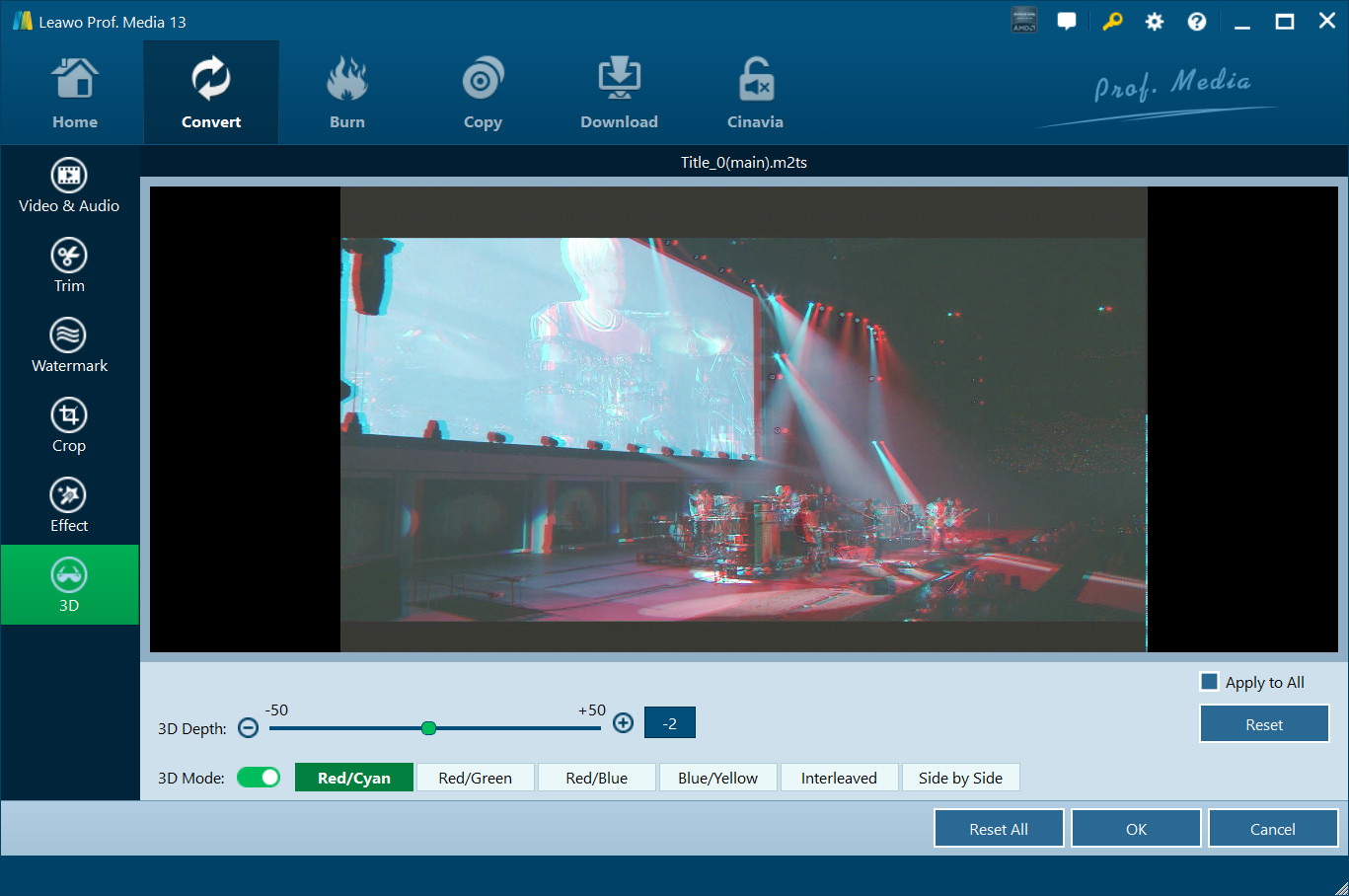Click the Burn module icon
This screenshot has height=896, width=1349.
tap(346, 94)
